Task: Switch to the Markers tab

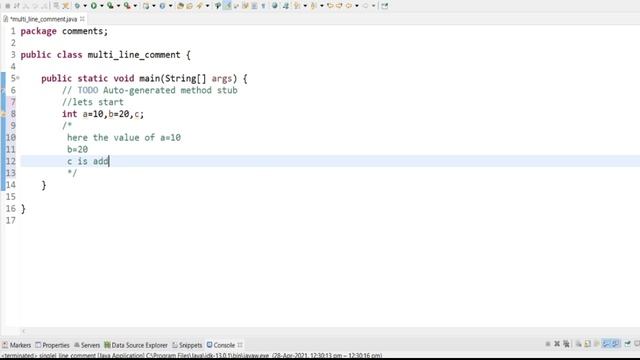Action: (16, 345)
